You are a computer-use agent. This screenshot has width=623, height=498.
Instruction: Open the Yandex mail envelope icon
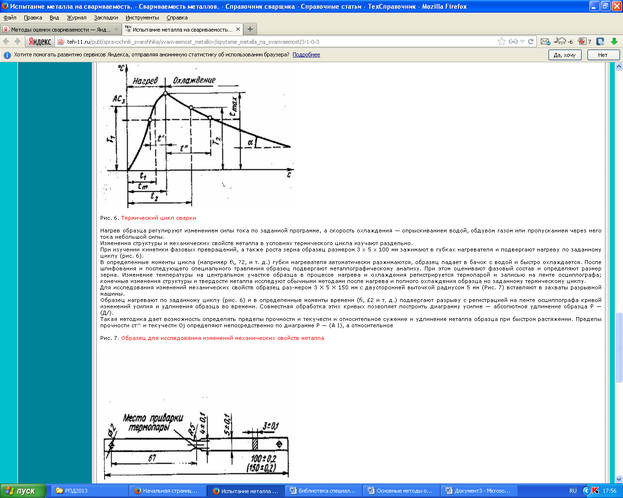click(545, 42)
